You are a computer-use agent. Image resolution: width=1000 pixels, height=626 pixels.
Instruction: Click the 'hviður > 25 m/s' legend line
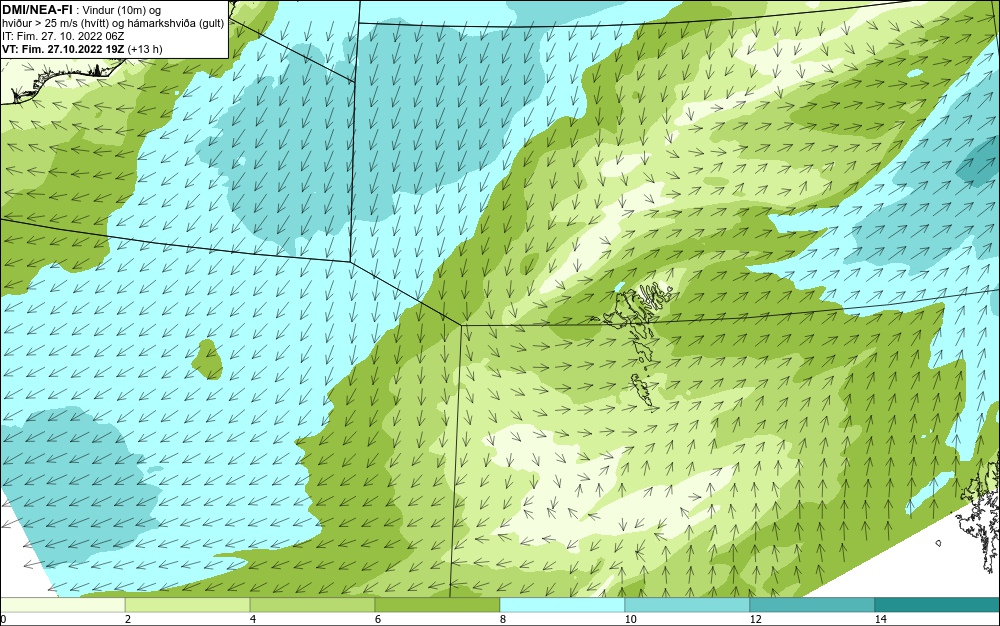[x=113, y=23]
